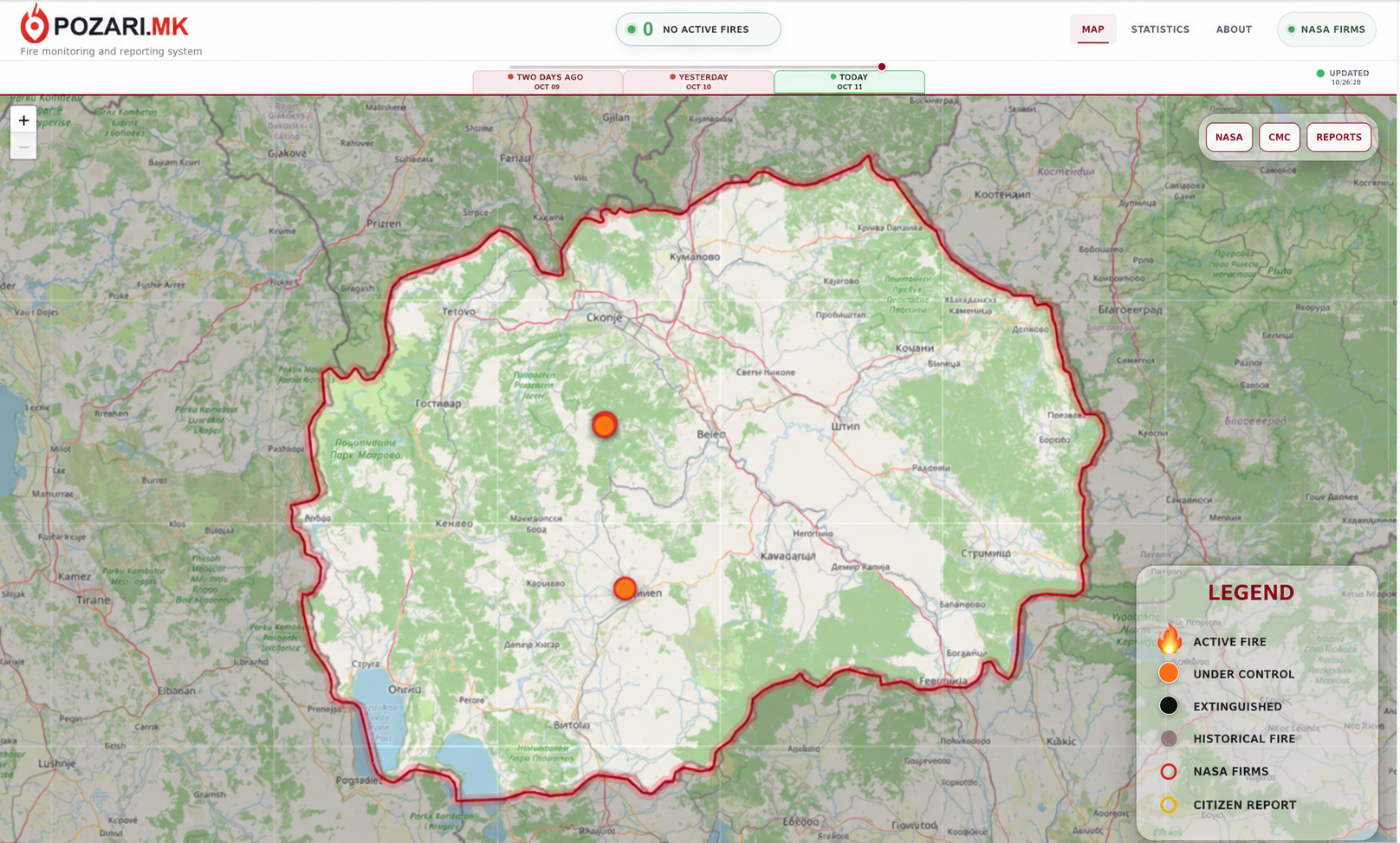Viewport: 1400px width, 843px height.
Task: Click the 'CITIZEN REPORT' legend label
Action: pyautogui.click(x=1244, y=805)
